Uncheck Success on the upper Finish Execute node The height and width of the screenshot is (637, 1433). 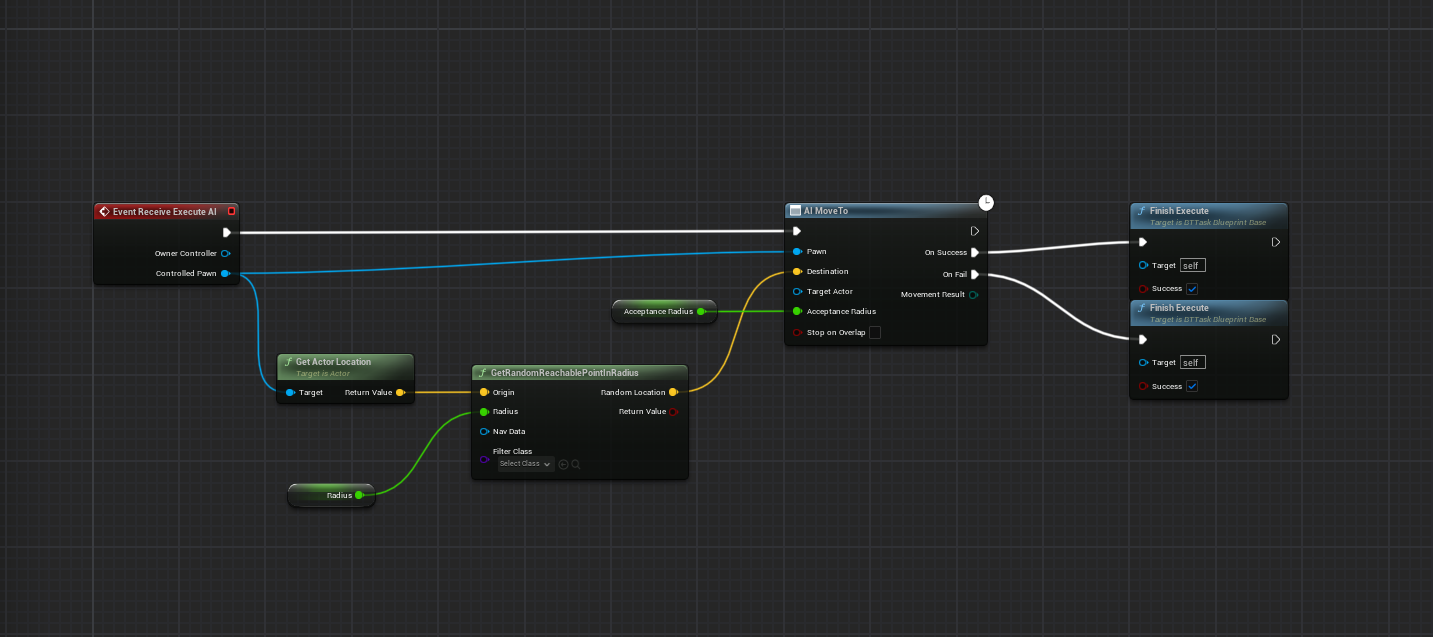pos(1192,289)
